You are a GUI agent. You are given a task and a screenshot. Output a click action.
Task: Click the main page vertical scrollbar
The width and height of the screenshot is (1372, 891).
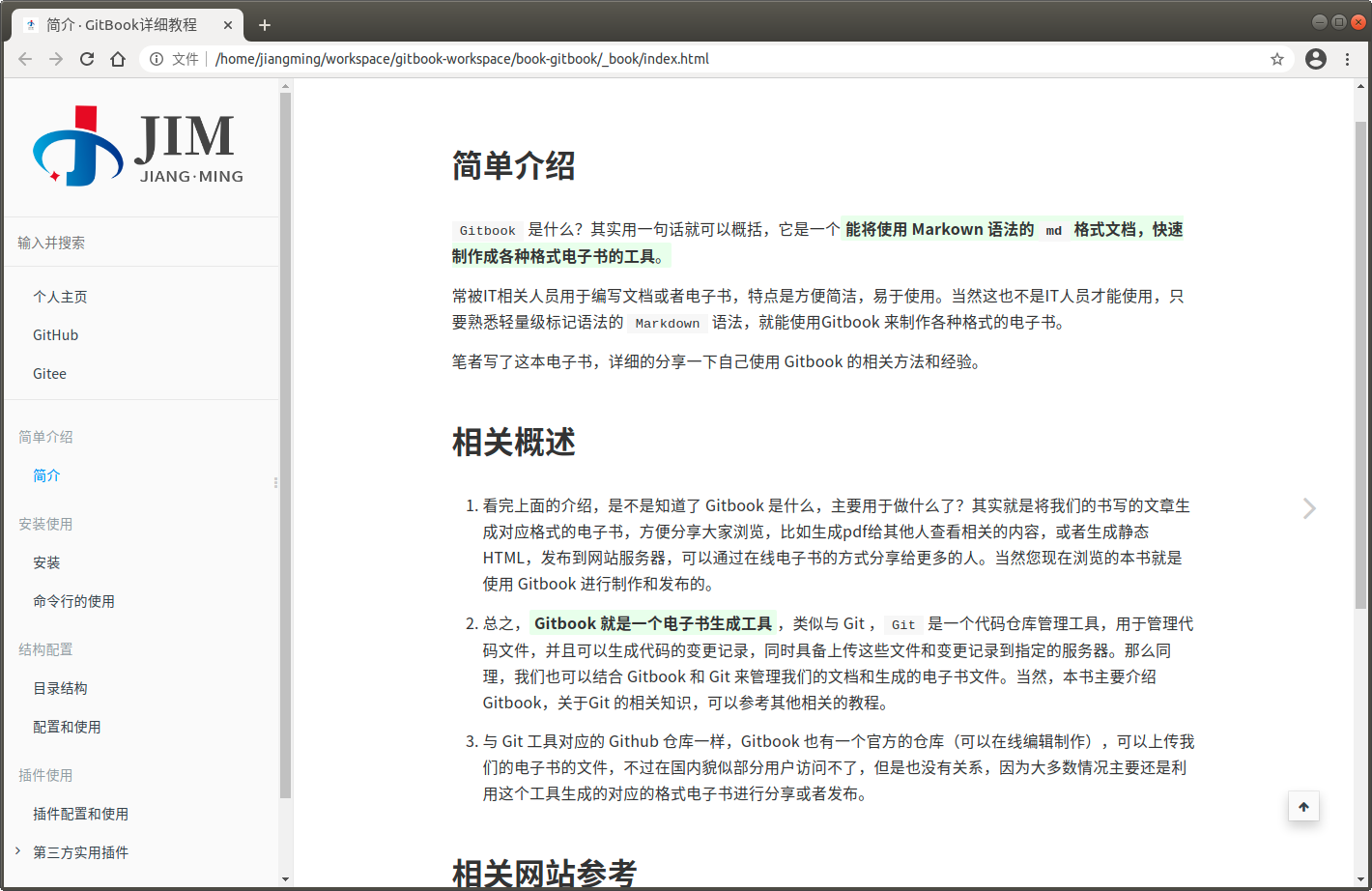[x=1361, y=364]
